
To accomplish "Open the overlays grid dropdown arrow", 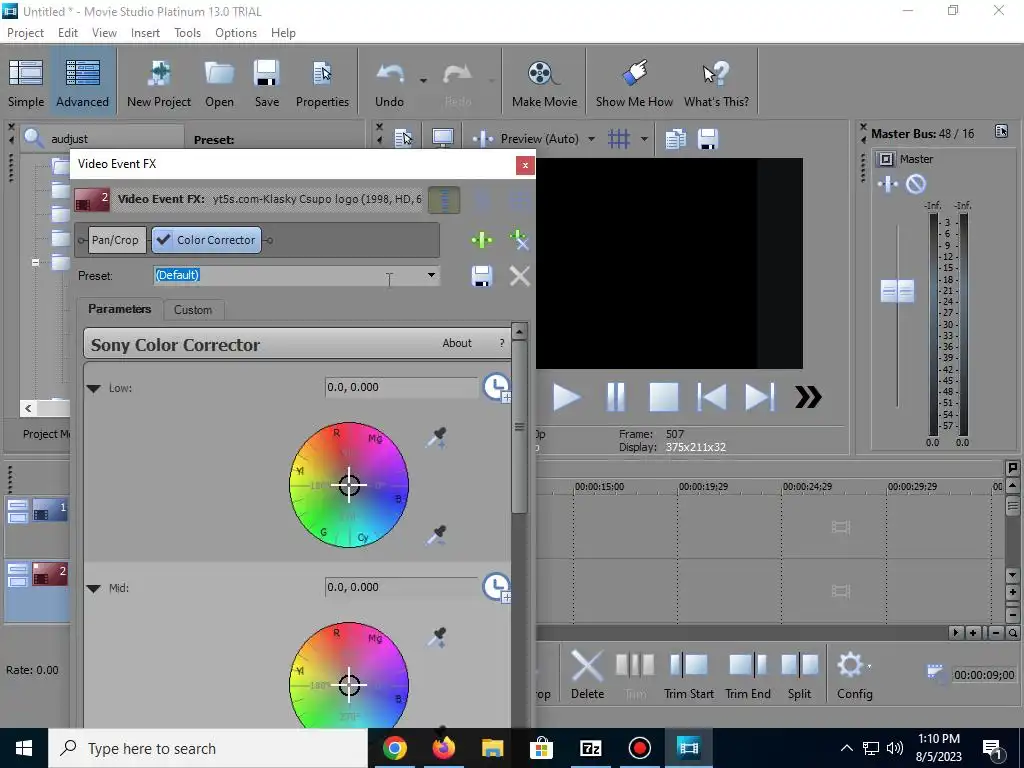I will coord(644,138).
